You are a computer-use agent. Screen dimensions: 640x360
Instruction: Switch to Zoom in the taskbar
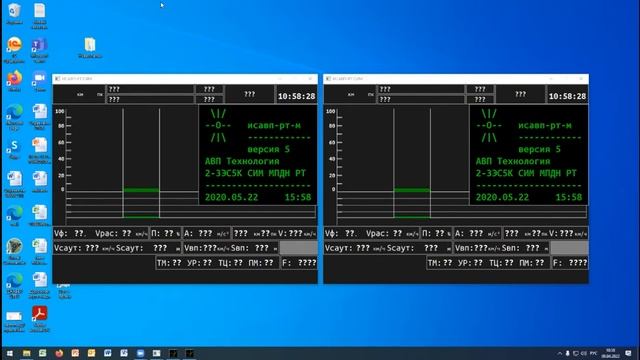click(x=140, y=353)
